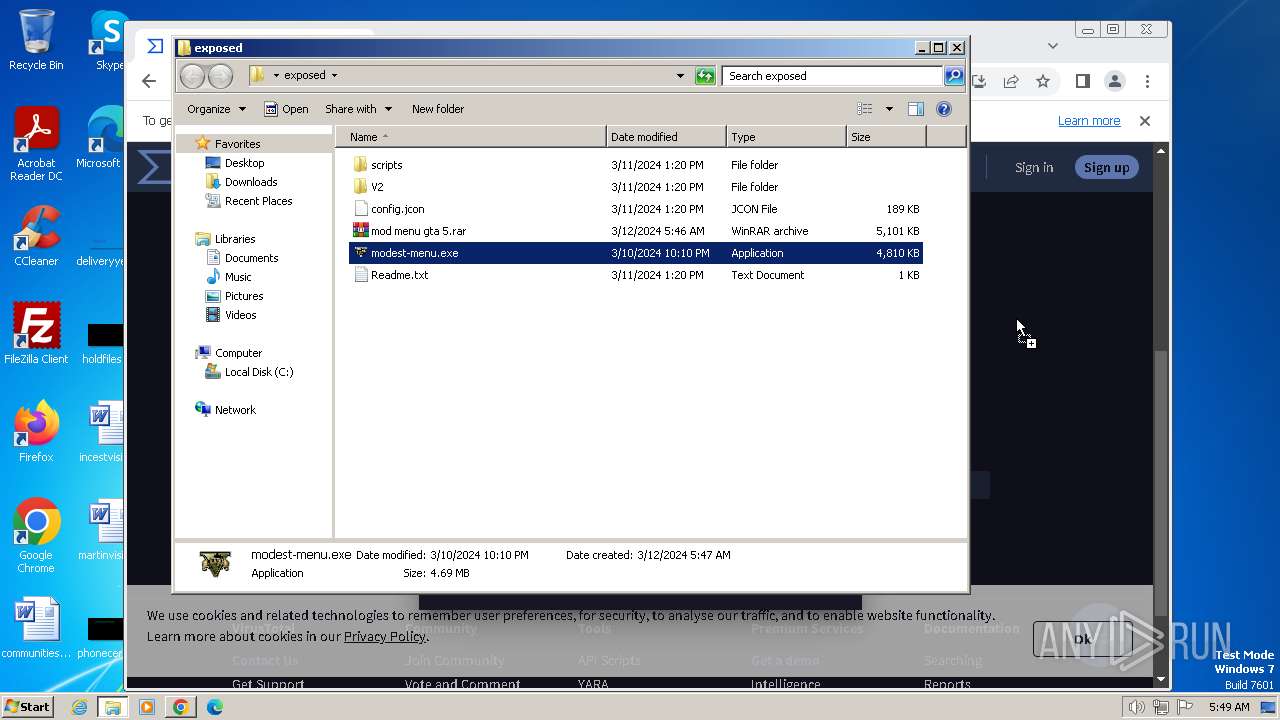Click Ok button on cookie banner

tap(1081, 640)
